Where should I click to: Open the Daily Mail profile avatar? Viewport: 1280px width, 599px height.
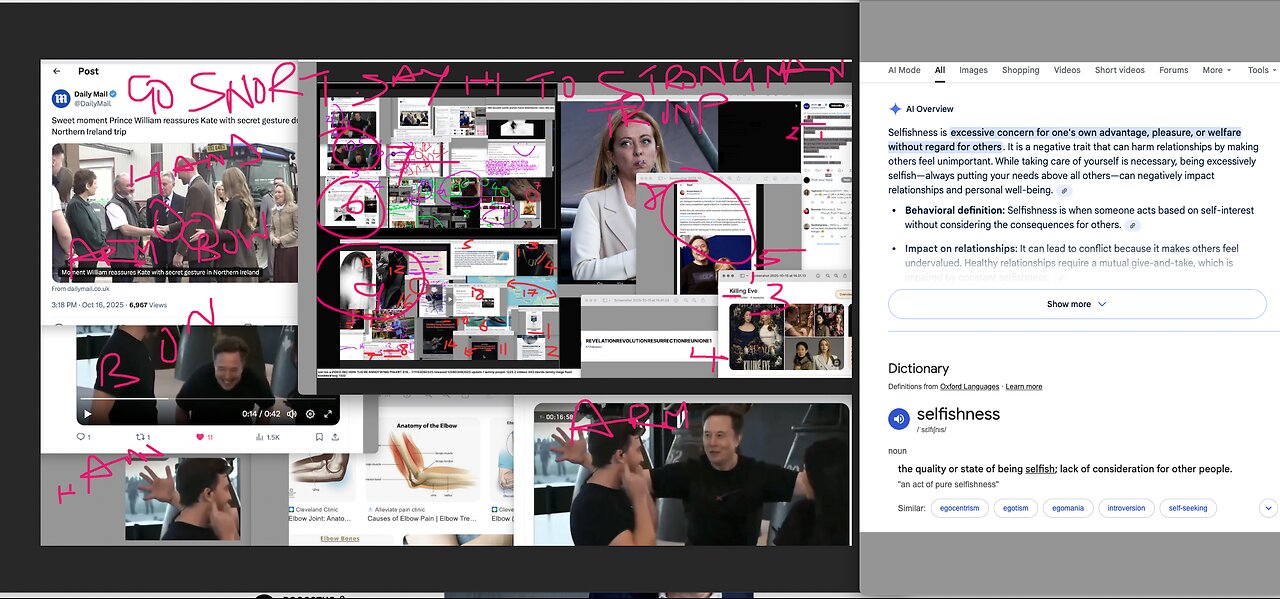pyautogui.click(x=61, y=98)
